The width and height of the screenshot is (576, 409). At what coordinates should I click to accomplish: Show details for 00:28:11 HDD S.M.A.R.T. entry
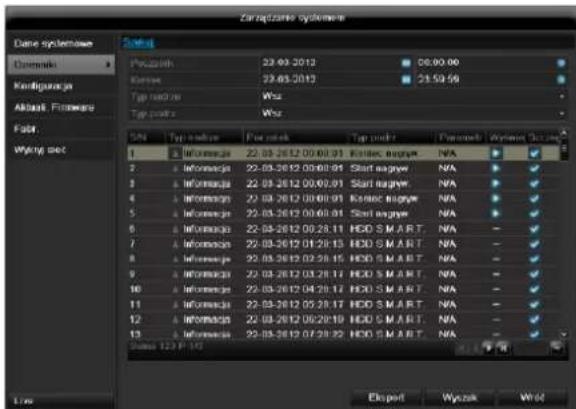tap(534, 229)
